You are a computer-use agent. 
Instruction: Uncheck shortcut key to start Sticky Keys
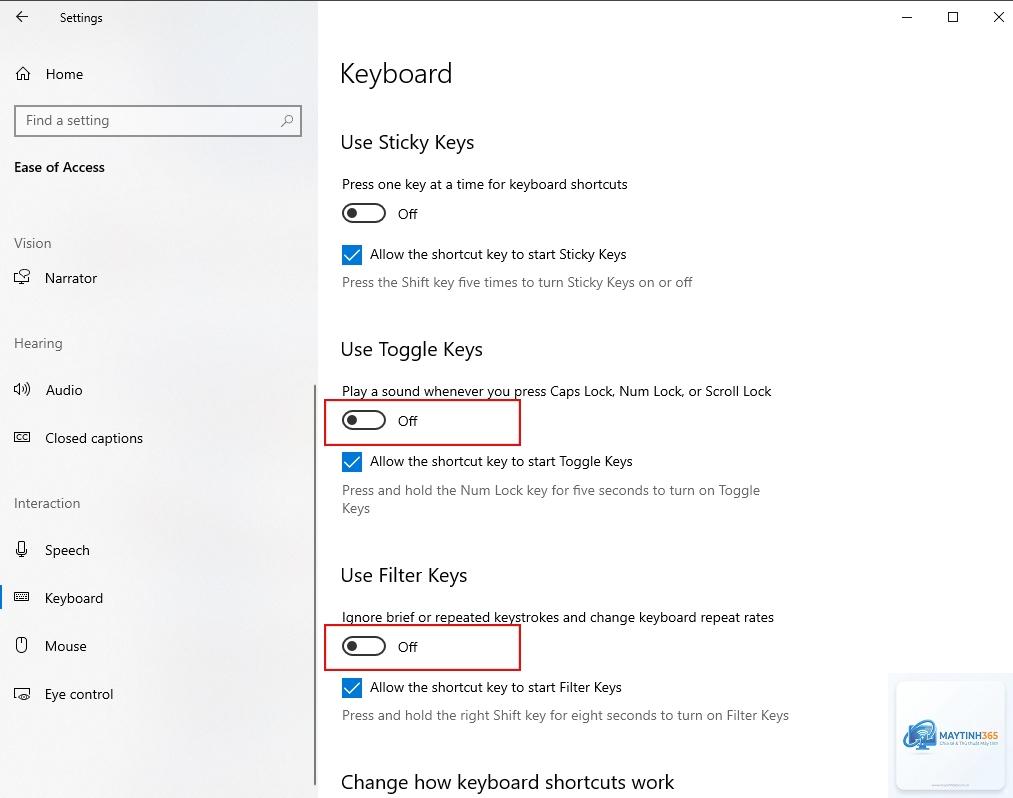(x=352, y=255)
